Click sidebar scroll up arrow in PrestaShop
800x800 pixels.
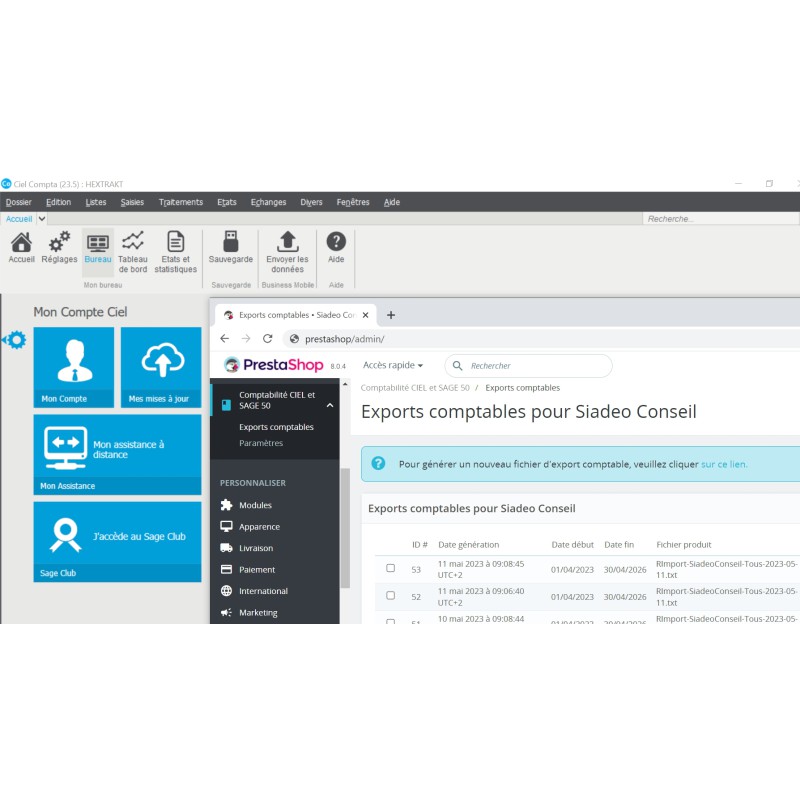[x=345, y=384]
